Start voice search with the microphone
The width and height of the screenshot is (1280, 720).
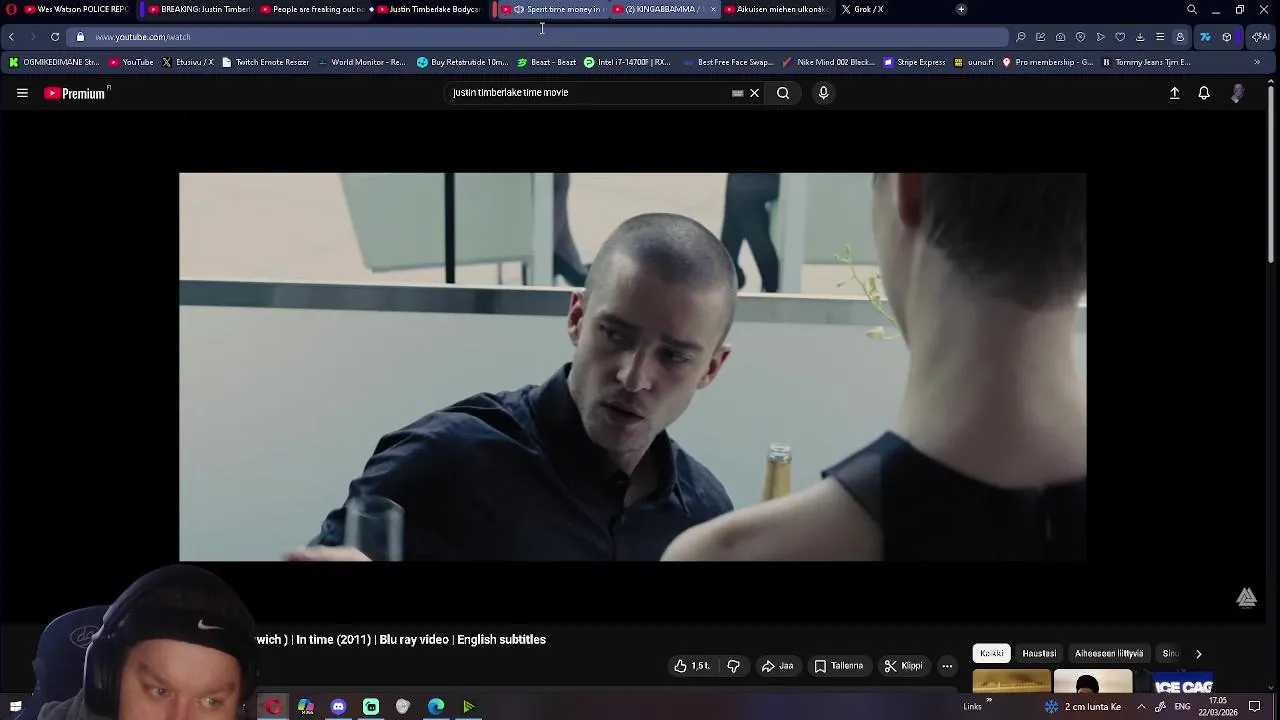[x=823, y=93]
